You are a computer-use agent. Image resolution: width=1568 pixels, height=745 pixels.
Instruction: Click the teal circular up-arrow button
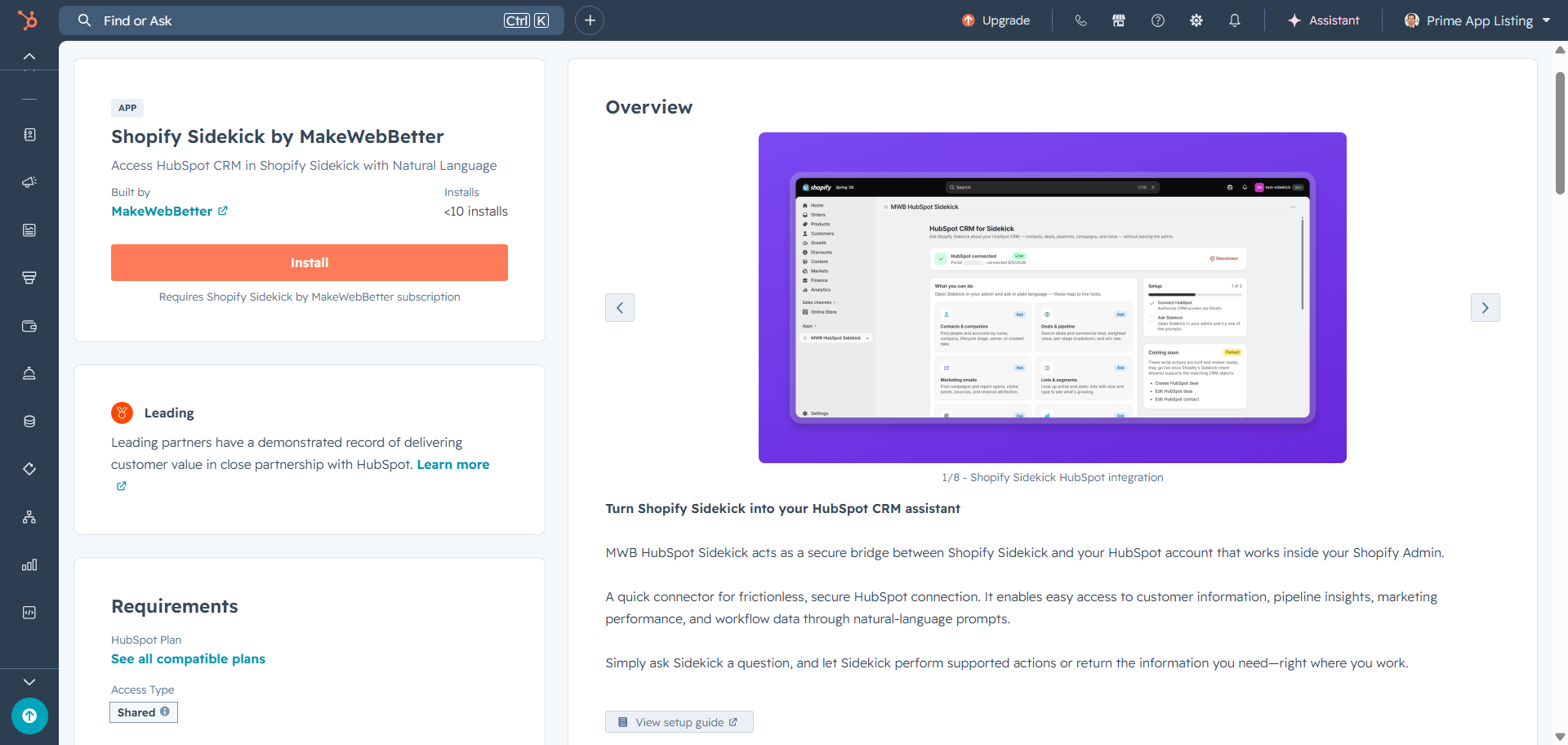(29, 716)
